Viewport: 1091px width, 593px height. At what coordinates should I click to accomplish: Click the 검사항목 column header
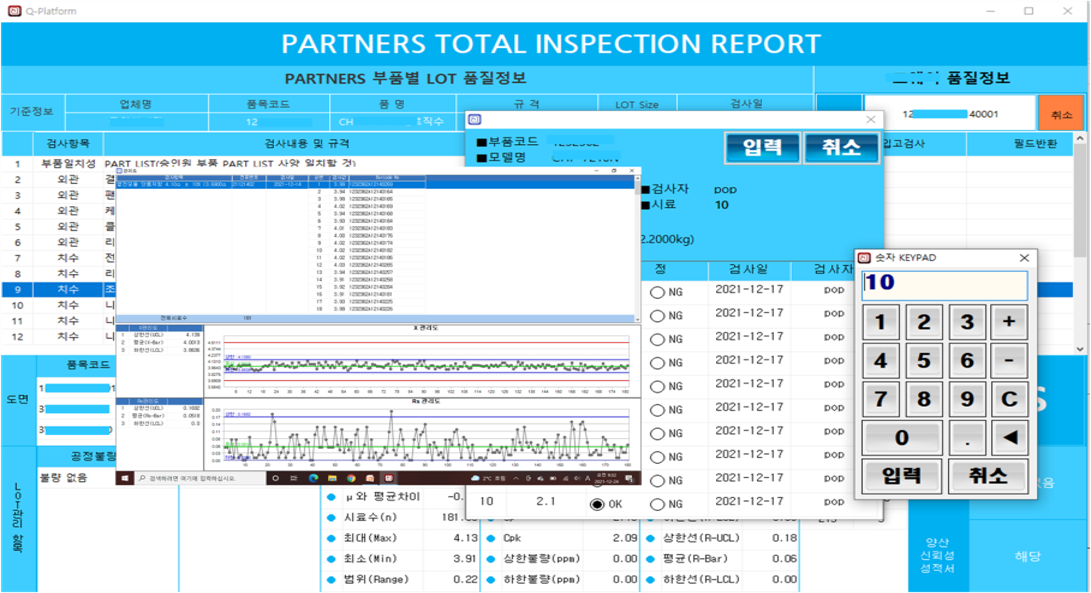[x=67, y=143]
